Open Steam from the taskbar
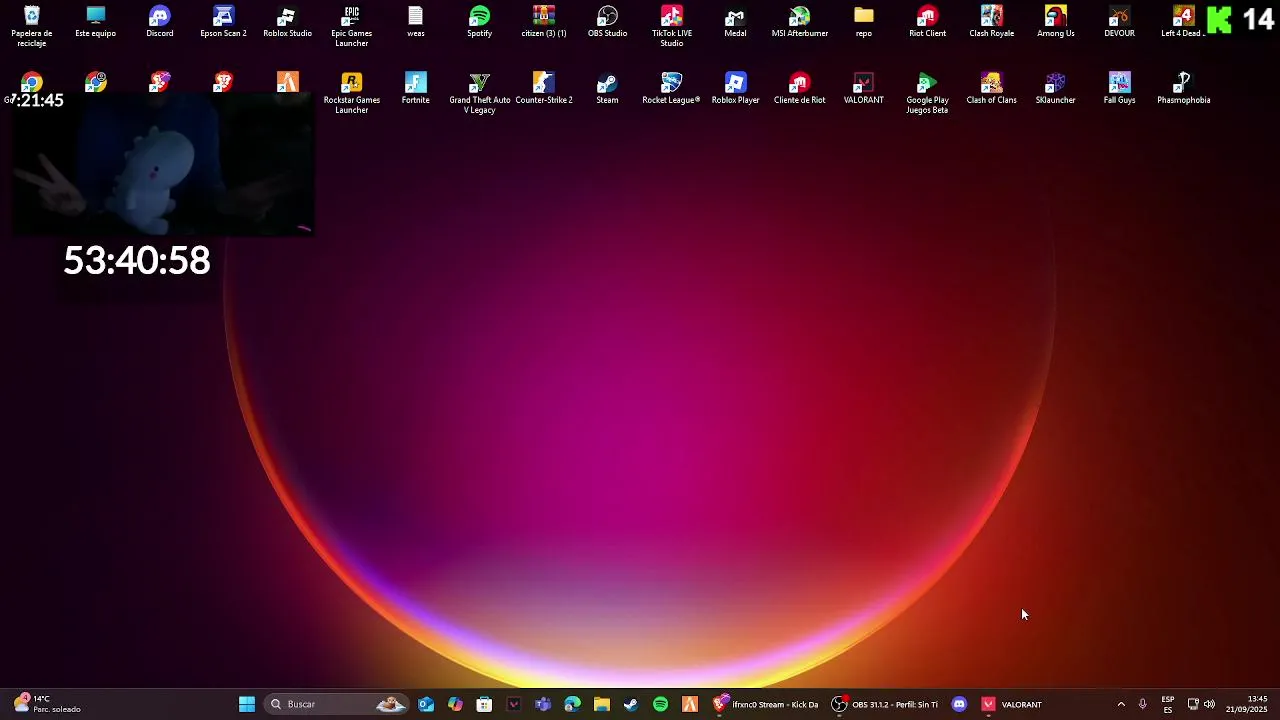This screenshot has height=720, width=1280. (x=631, y=704)
